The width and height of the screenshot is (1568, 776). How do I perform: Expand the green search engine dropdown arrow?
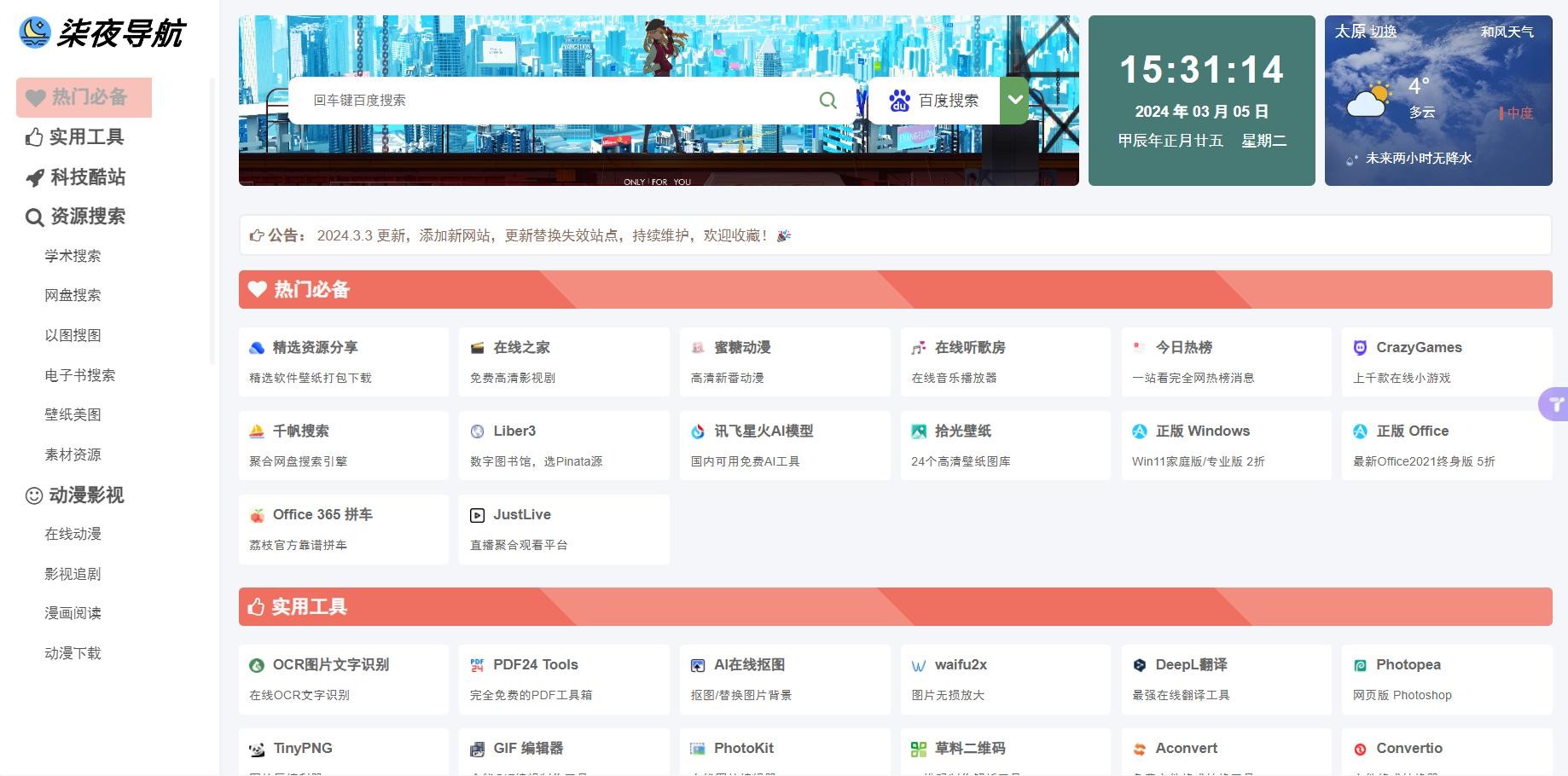tap(1014, 100)
